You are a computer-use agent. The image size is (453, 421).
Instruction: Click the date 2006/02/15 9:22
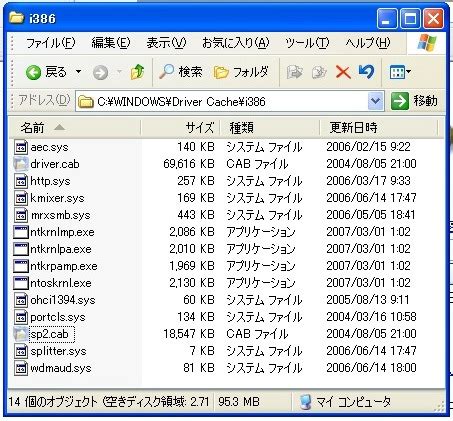point(368,147)
